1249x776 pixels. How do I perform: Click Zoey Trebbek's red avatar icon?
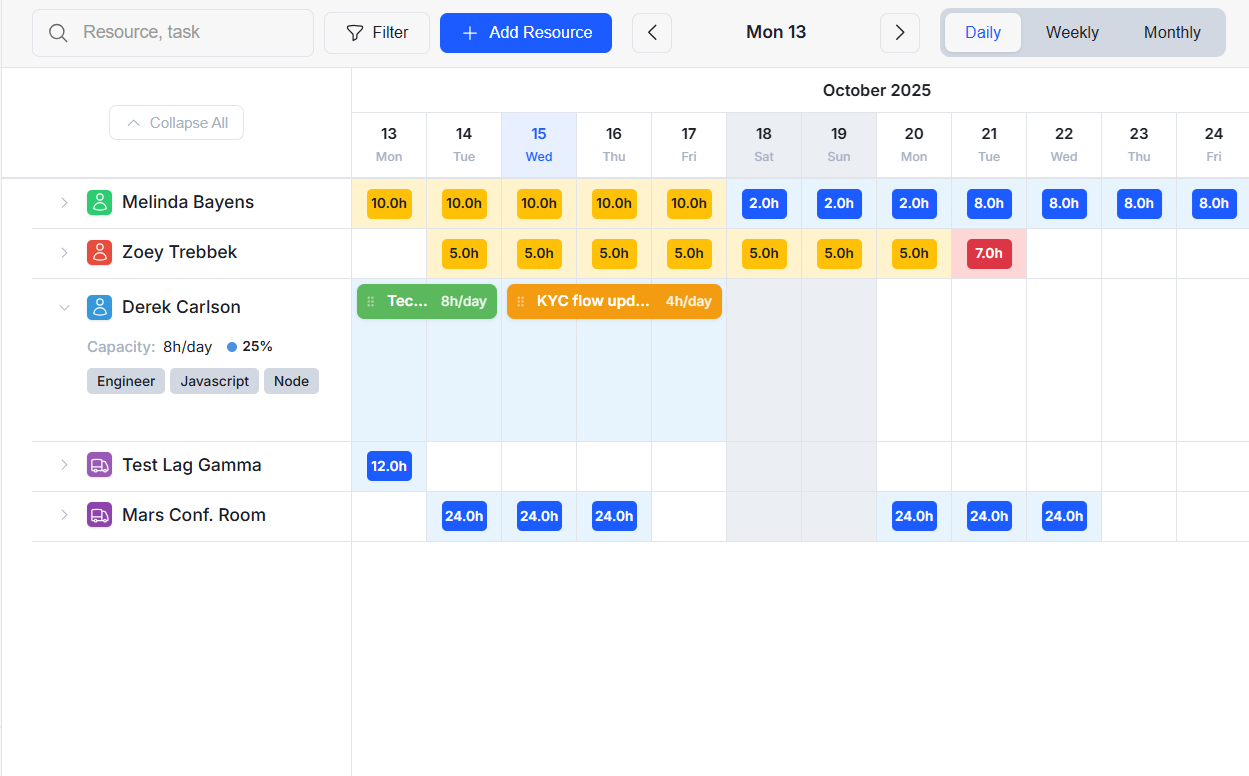pyautogui.click(x=99, y=252)
